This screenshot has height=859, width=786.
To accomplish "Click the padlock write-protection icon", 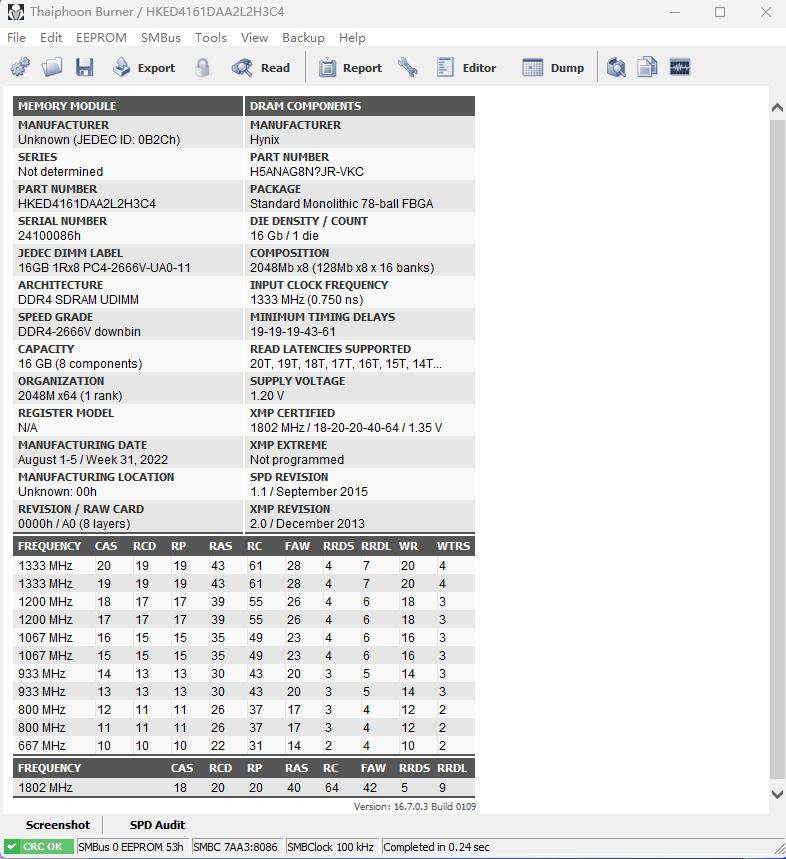I will pos(202,67).
